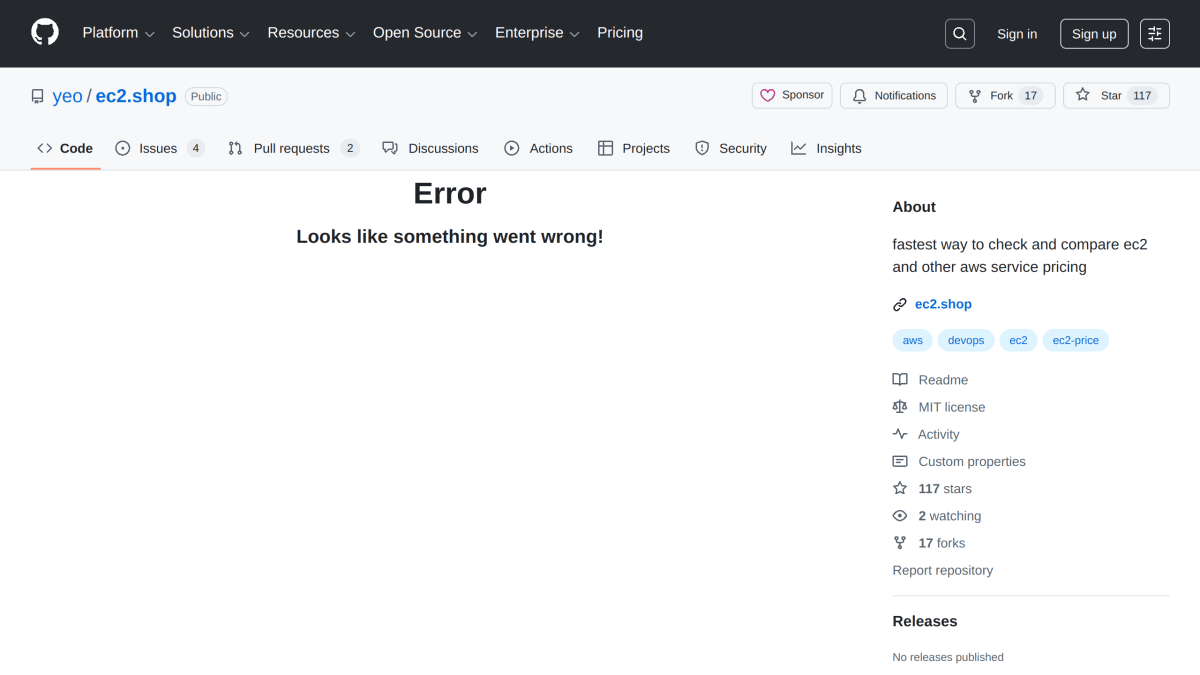This screenshot has width=1200, height=675.
Task: Open the Releases heading link
Action: [925, 621]
